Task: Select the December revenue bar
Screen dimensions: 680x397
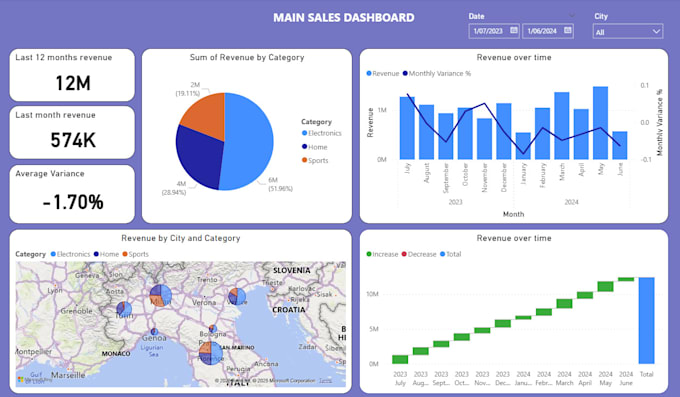Action: 504,131
